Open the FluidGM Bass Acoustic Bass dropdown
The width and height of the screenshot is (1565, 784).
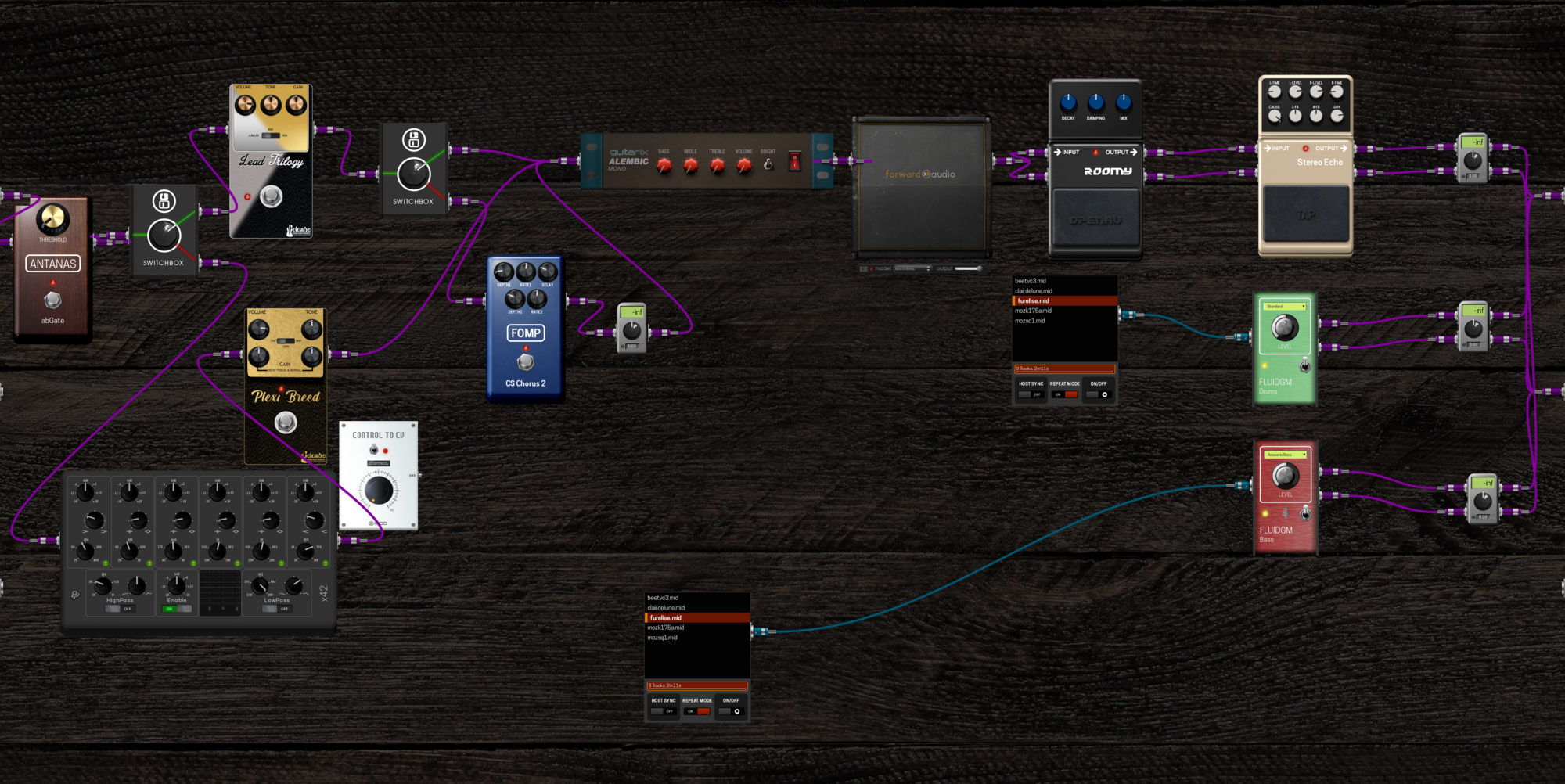click(1285, 455)
